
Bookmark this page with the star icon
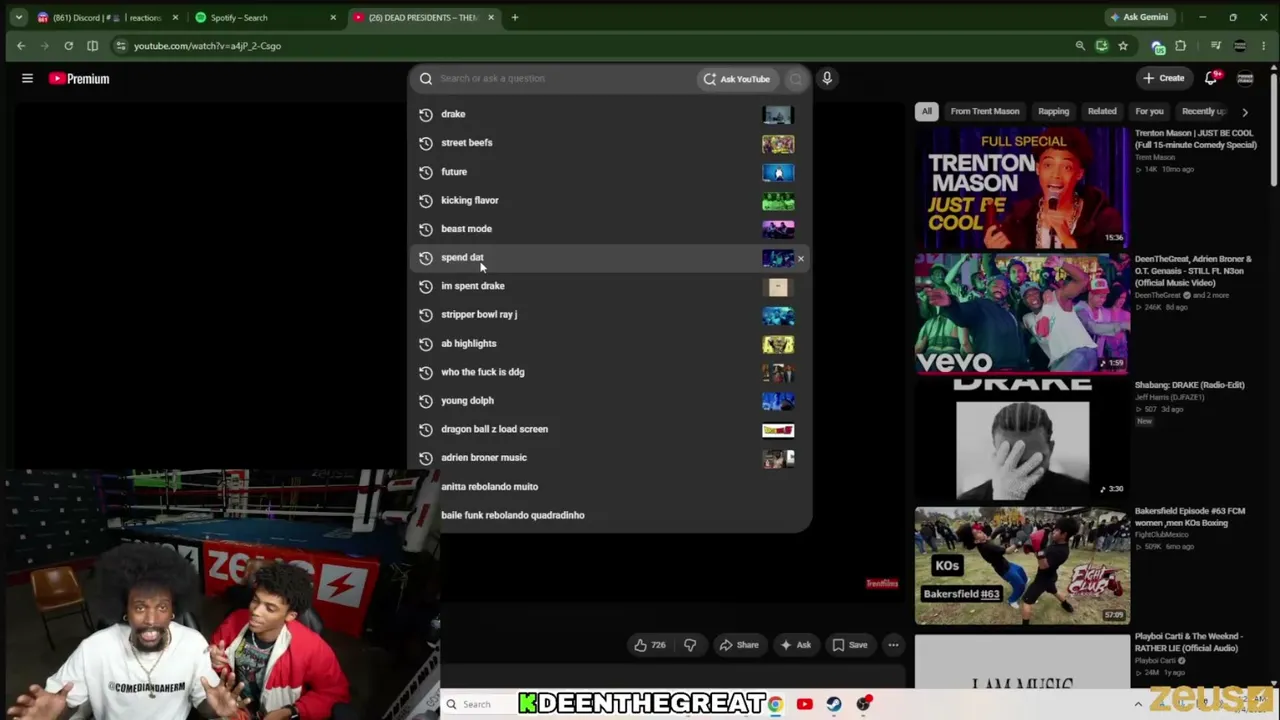click(x=1123, y=46)
